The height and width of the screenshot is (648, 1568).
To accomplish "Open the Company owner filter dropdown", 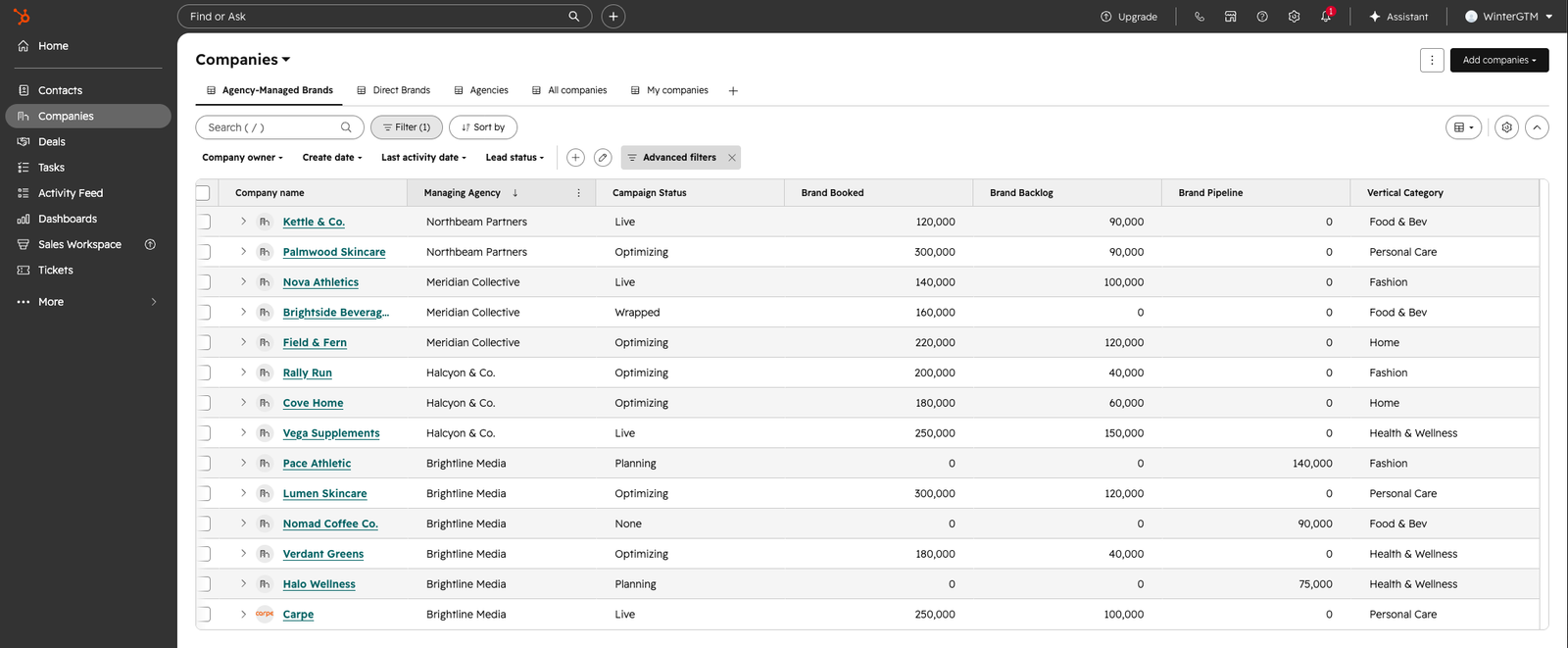I will pyautogui.click(x=242, y=157).
